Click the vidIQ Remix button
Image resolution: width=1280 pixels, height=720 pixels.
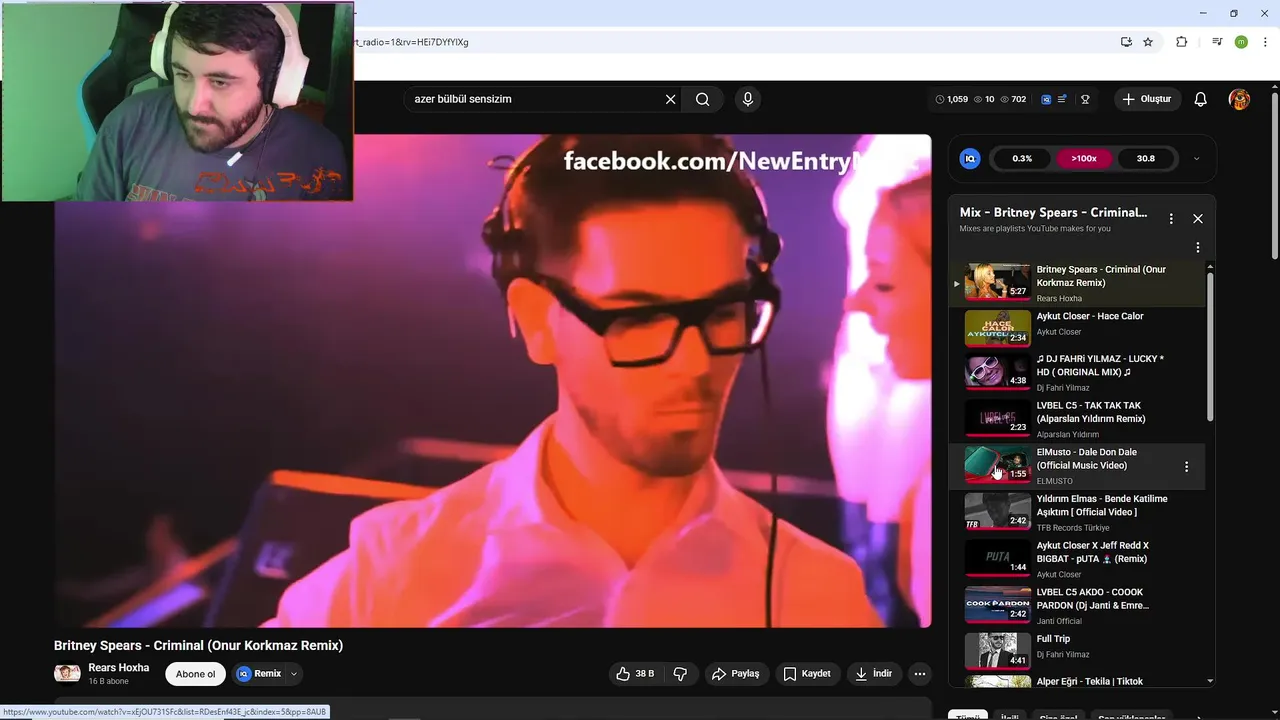[260, 674]
